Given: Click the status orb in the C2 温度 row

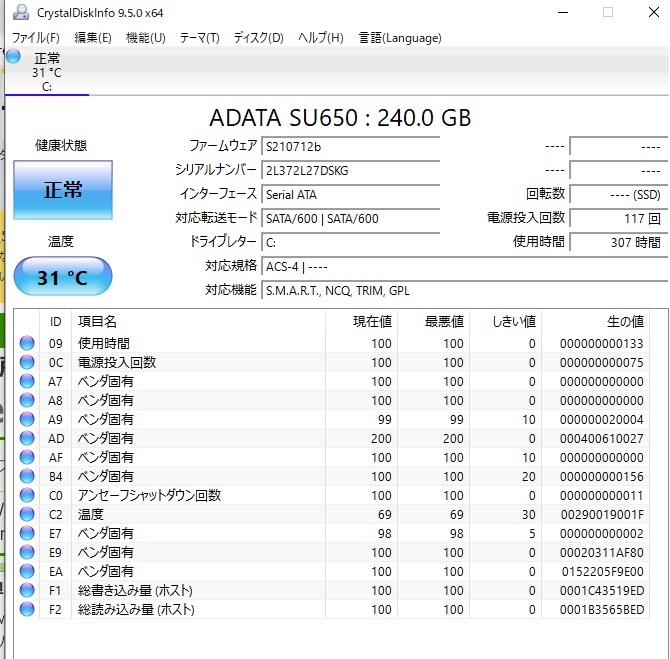Looking at the screenshot, I should click(27, 514).
